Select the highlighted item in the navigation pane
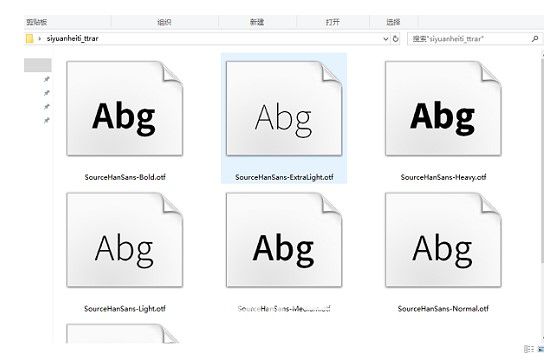The image size is (558, 361). pos(37,65)
